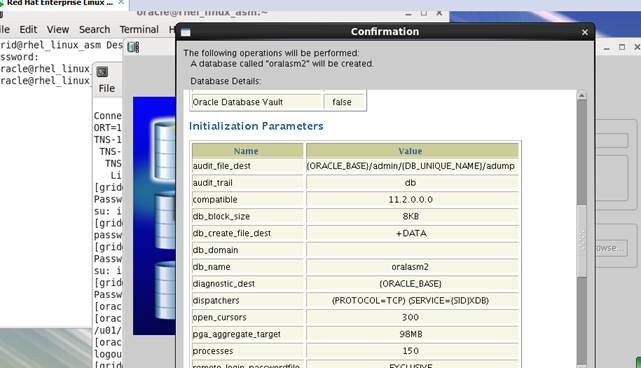Select the audit_trail parameter name
641x368 pixels.
tap(213, 183)
